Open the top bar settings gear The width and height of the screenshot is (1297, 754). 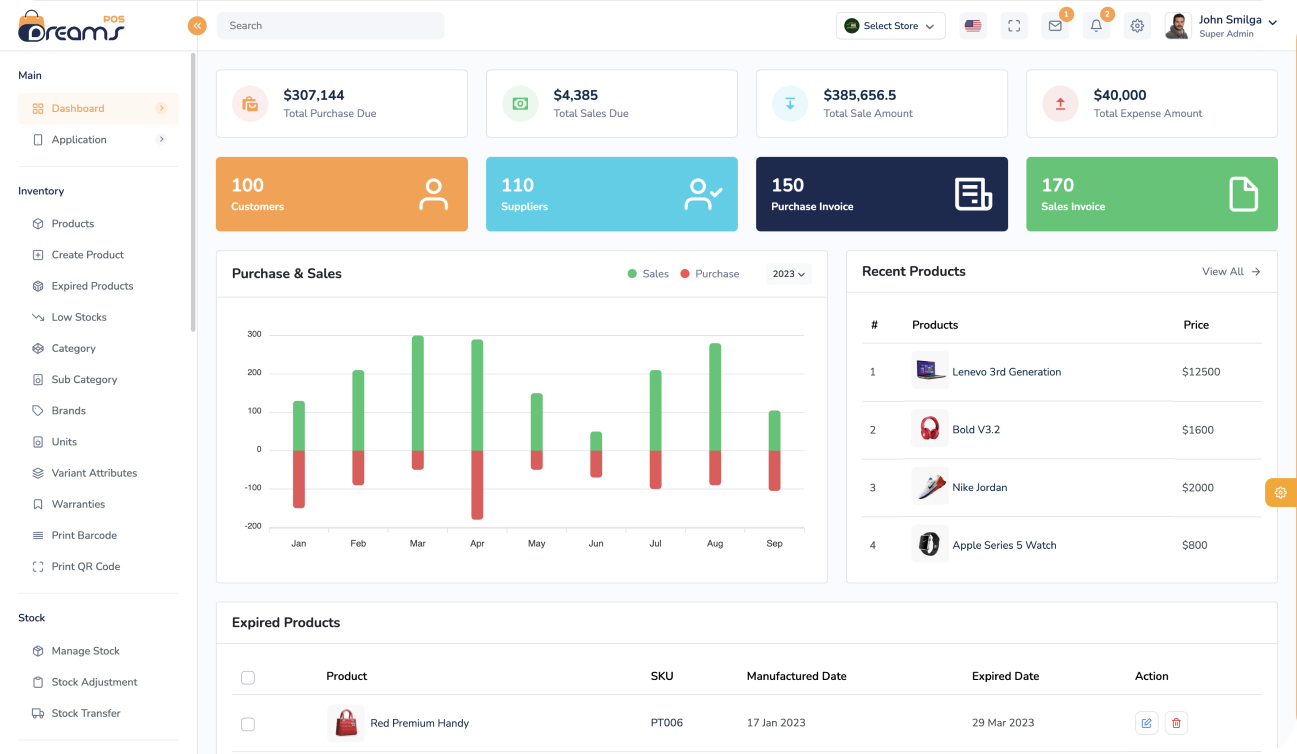point(1137,26)
